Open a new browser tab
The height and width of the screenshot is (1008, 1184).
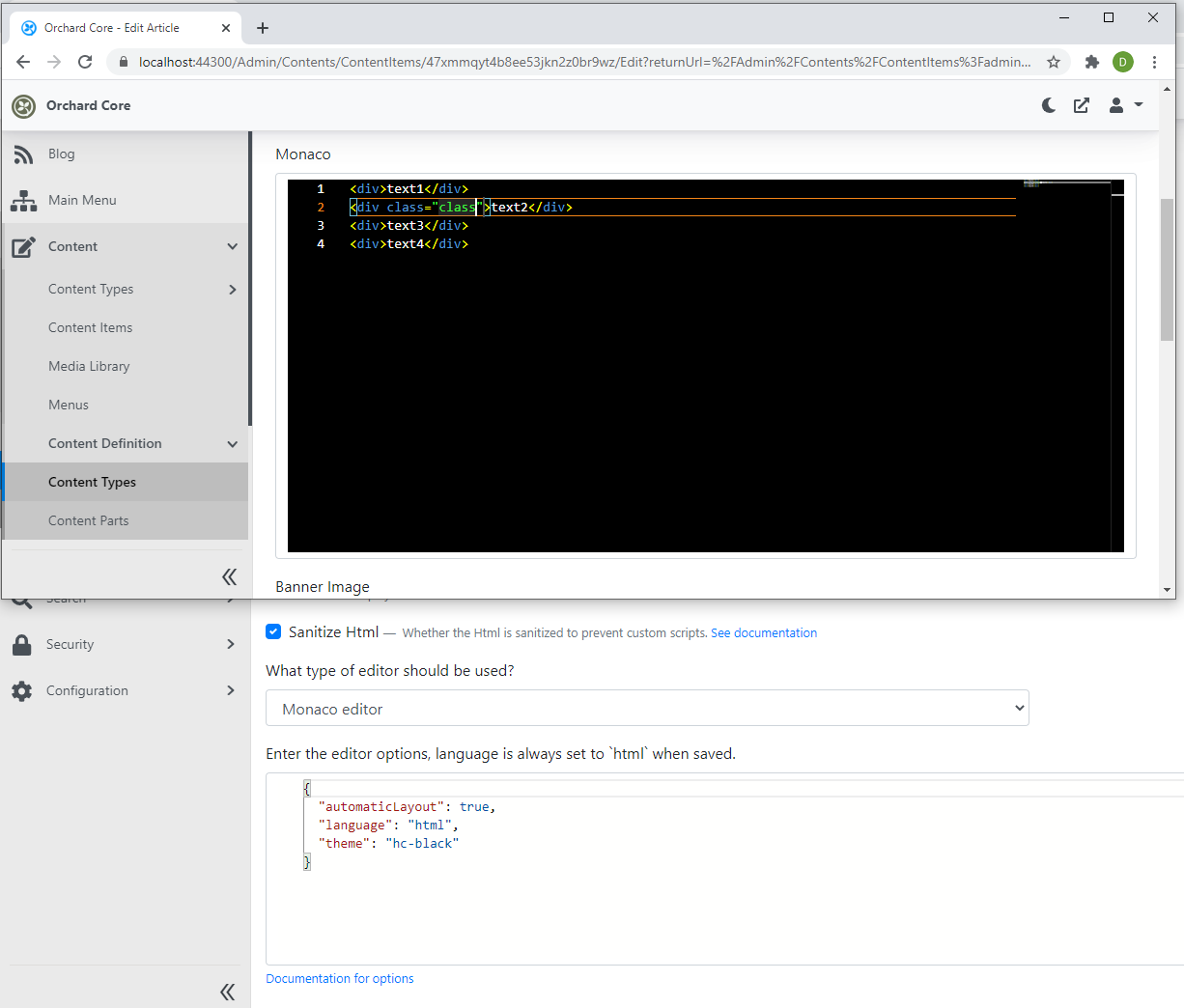click(263, 28)
